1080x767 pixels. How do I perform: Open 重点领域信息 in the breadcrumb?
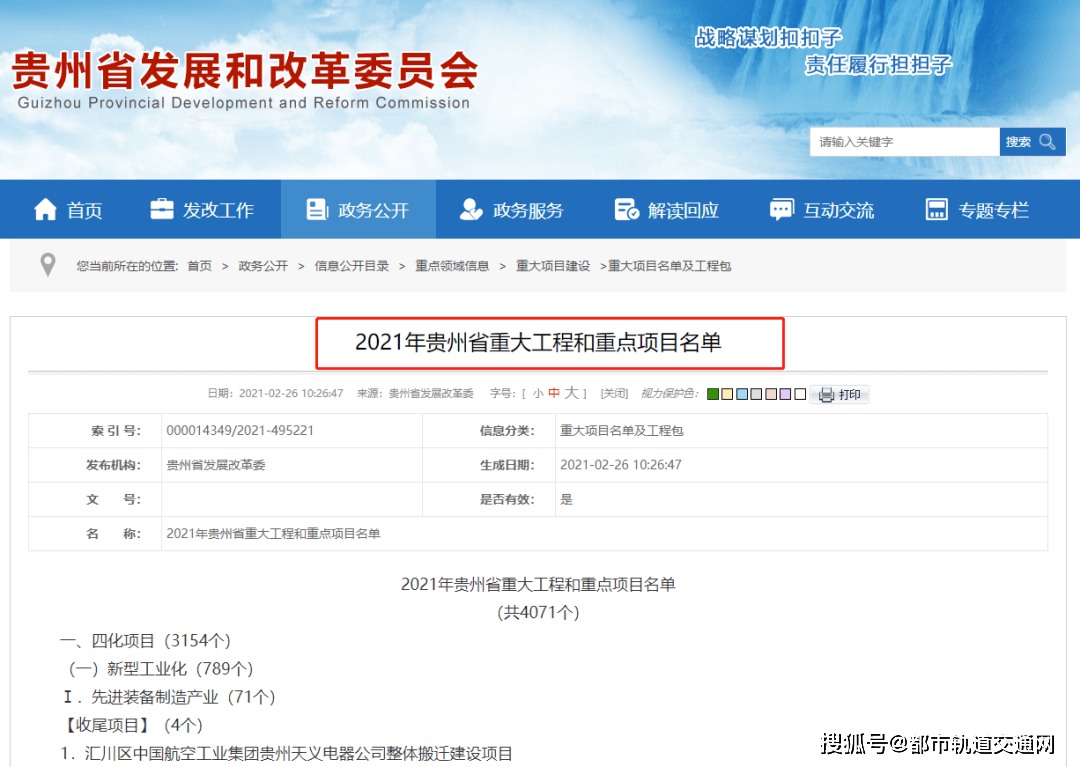452,266
